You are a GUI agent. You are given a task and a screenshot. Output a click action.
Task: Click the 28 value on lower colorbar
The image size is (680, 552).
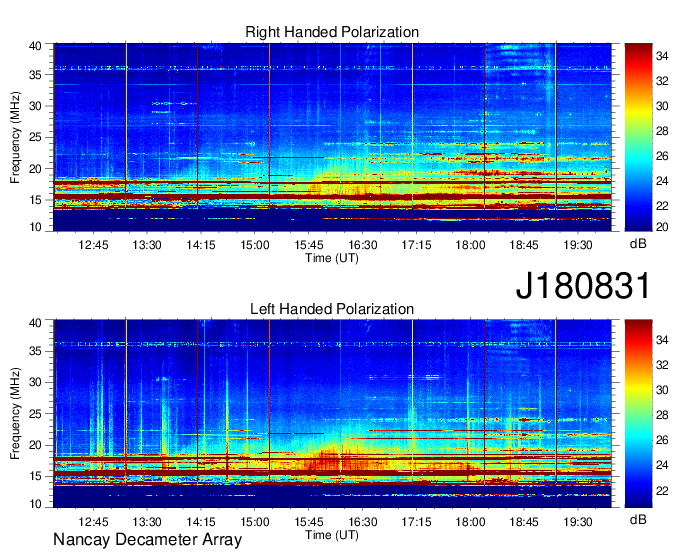tap(662, 415)
